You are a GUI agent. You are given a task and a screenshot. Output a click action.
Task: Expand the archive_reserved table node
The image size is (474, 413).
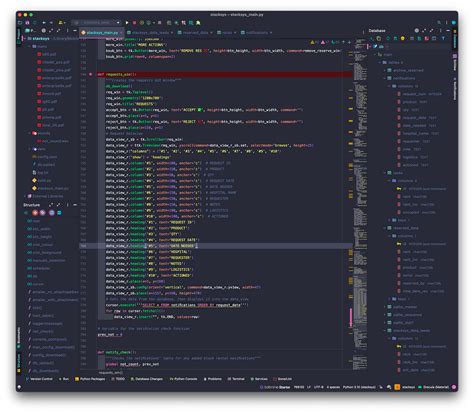tap(385, 70)
